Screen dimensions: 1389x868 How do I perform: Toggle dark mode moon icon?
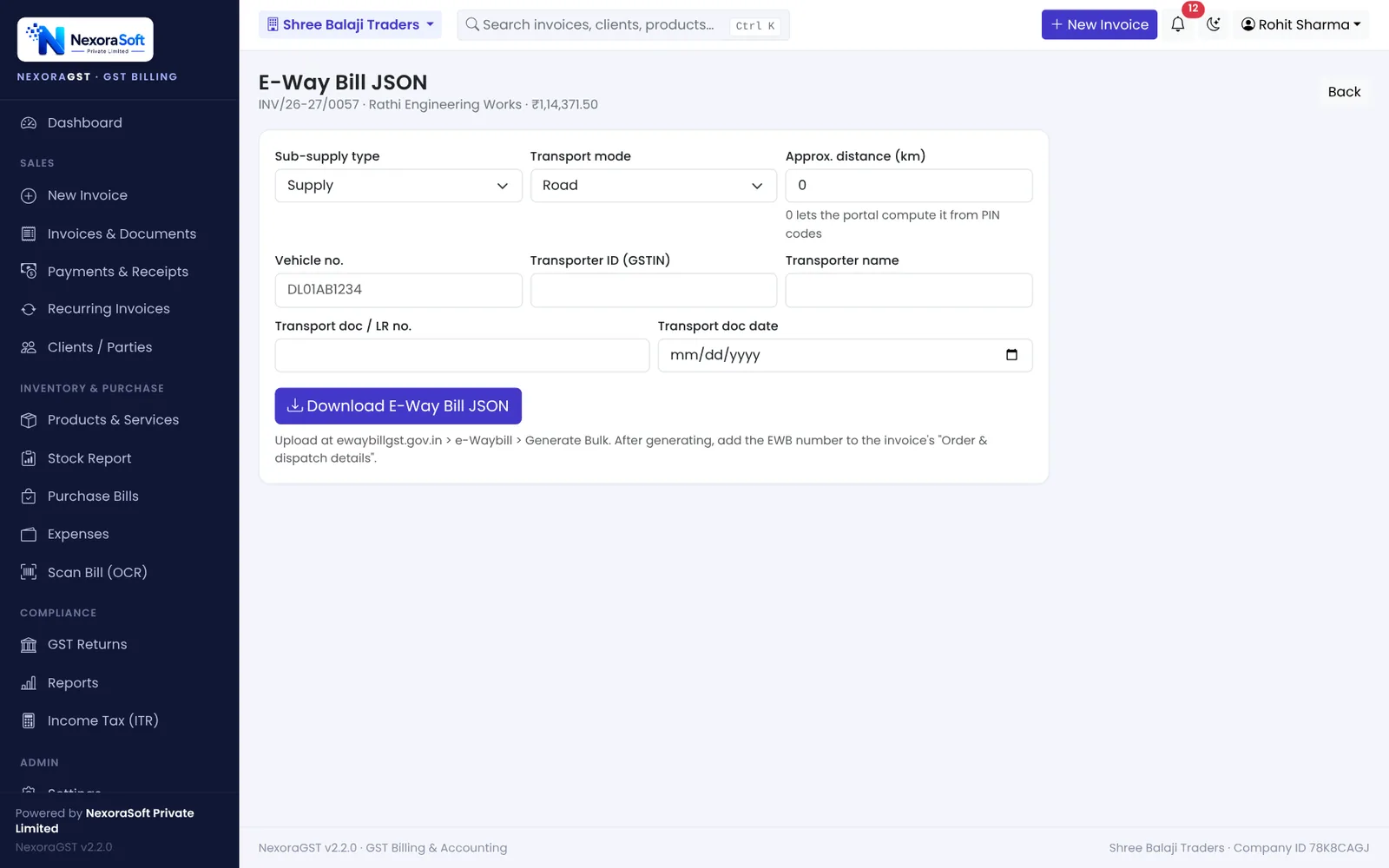1214,24
